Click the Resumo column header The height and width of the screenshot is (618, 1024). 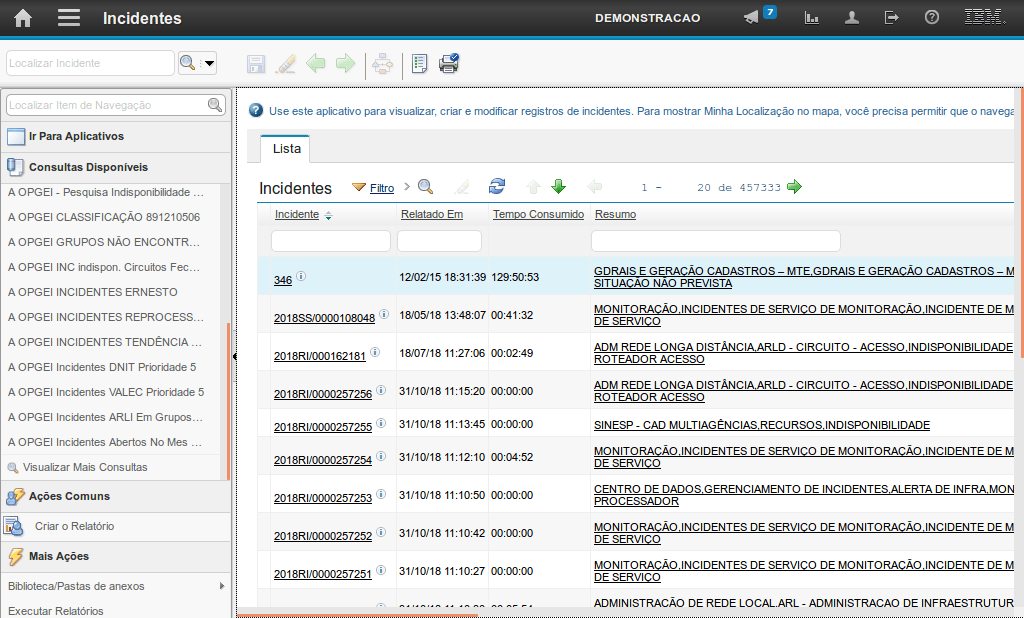(x=615, y=214)
